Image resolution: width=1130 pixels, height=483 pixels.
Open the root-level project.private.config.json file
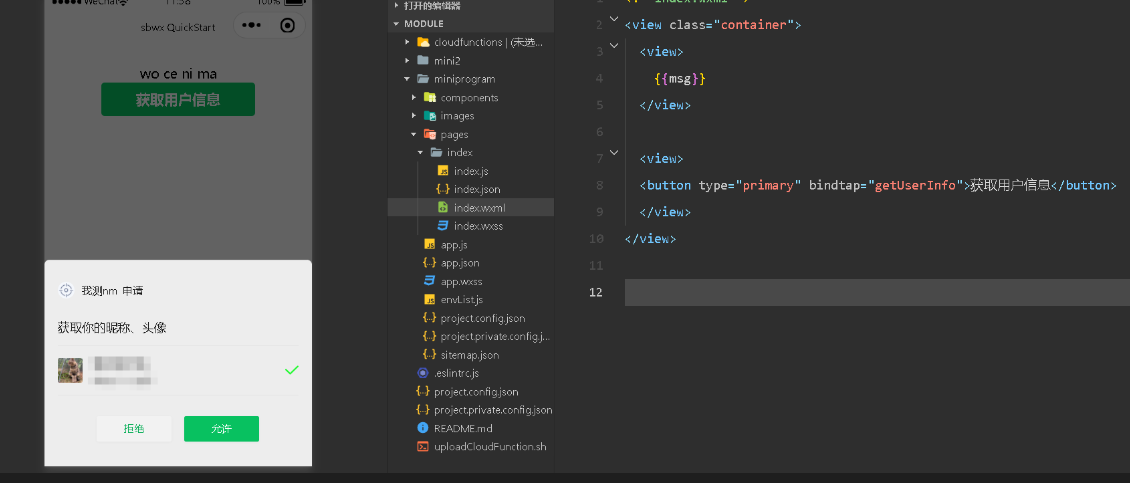493,410
